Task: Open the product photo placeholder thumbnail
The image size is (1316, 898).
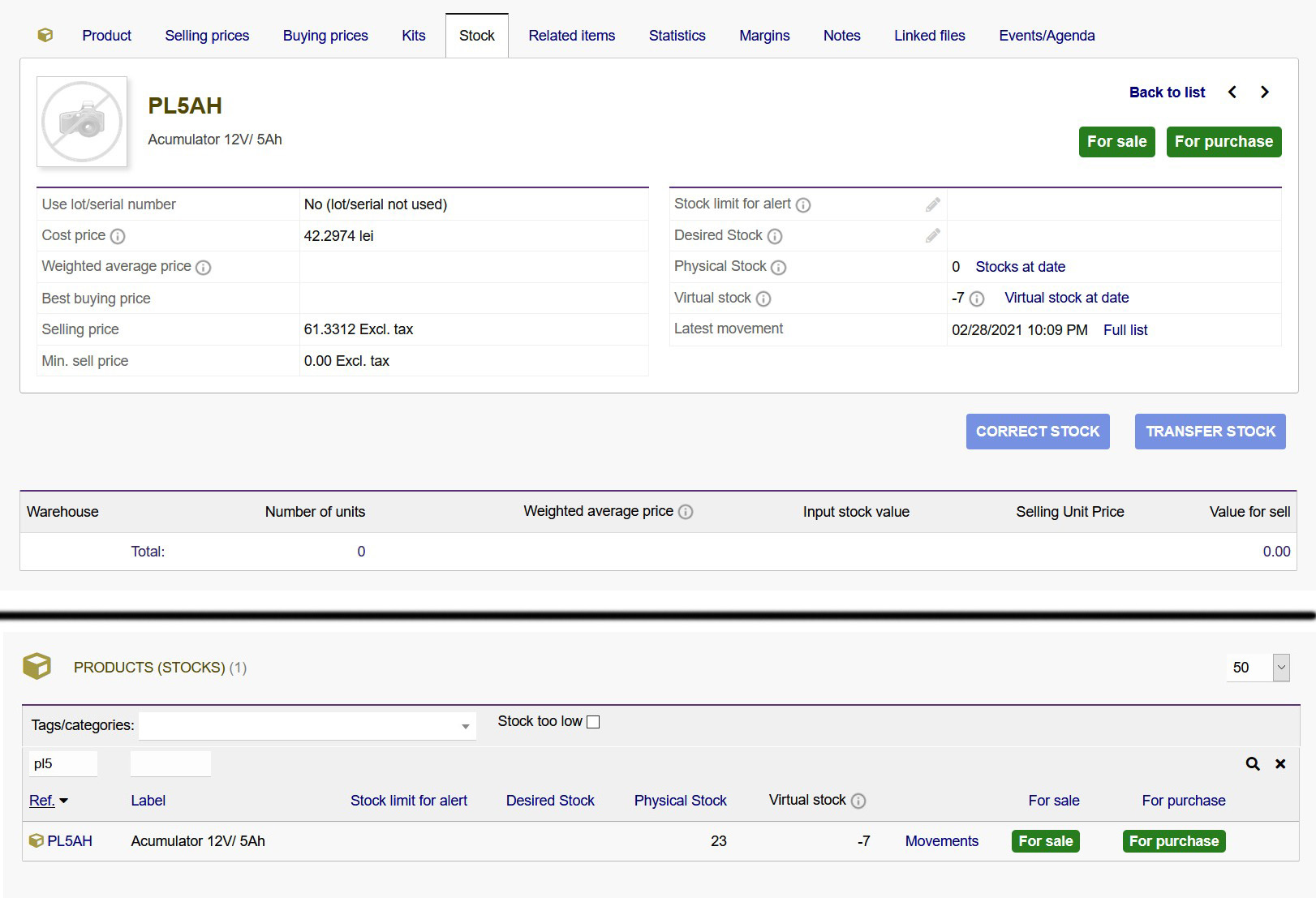Action: click(x=82, y=122)
